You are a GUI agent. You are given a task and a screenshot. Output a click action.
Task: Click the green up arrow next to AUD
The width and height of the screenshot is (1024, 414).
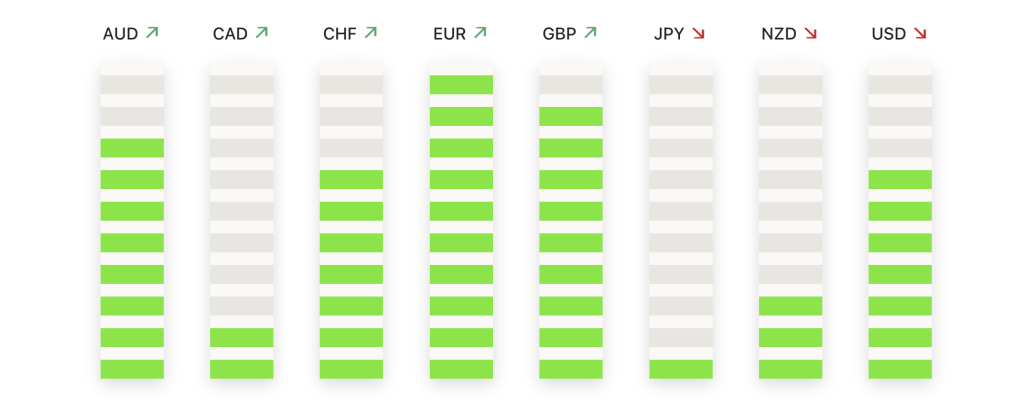(152, 33)
